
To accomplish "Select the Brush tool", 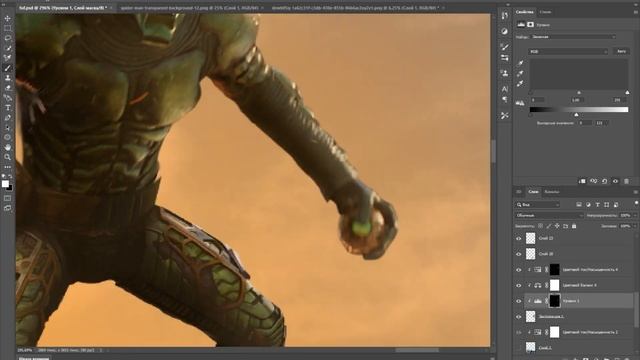I will click(x=7, y=68).
